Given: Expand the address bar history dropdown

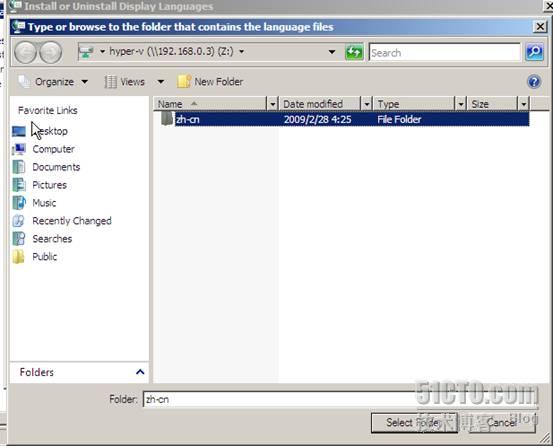Looking at the screenshot, I should pos(332,52).
